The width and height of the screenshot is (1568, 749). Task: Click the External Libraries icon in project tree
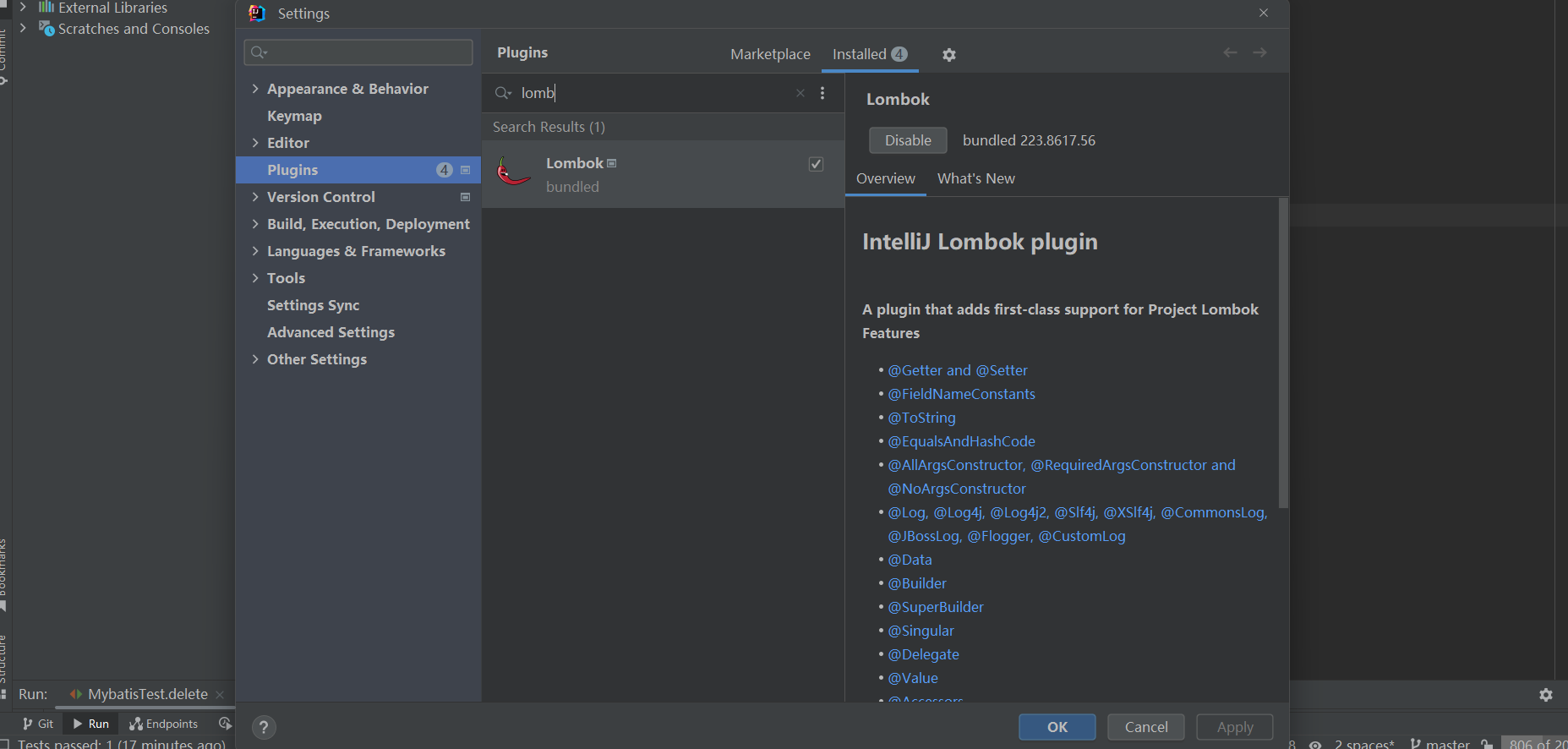point(46,8)
